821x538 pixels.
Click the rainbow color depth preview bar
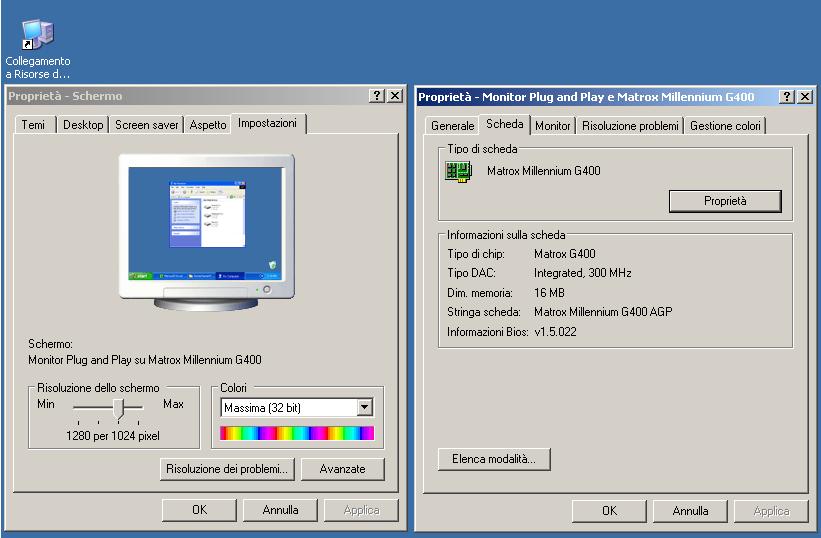coord(297,433)
